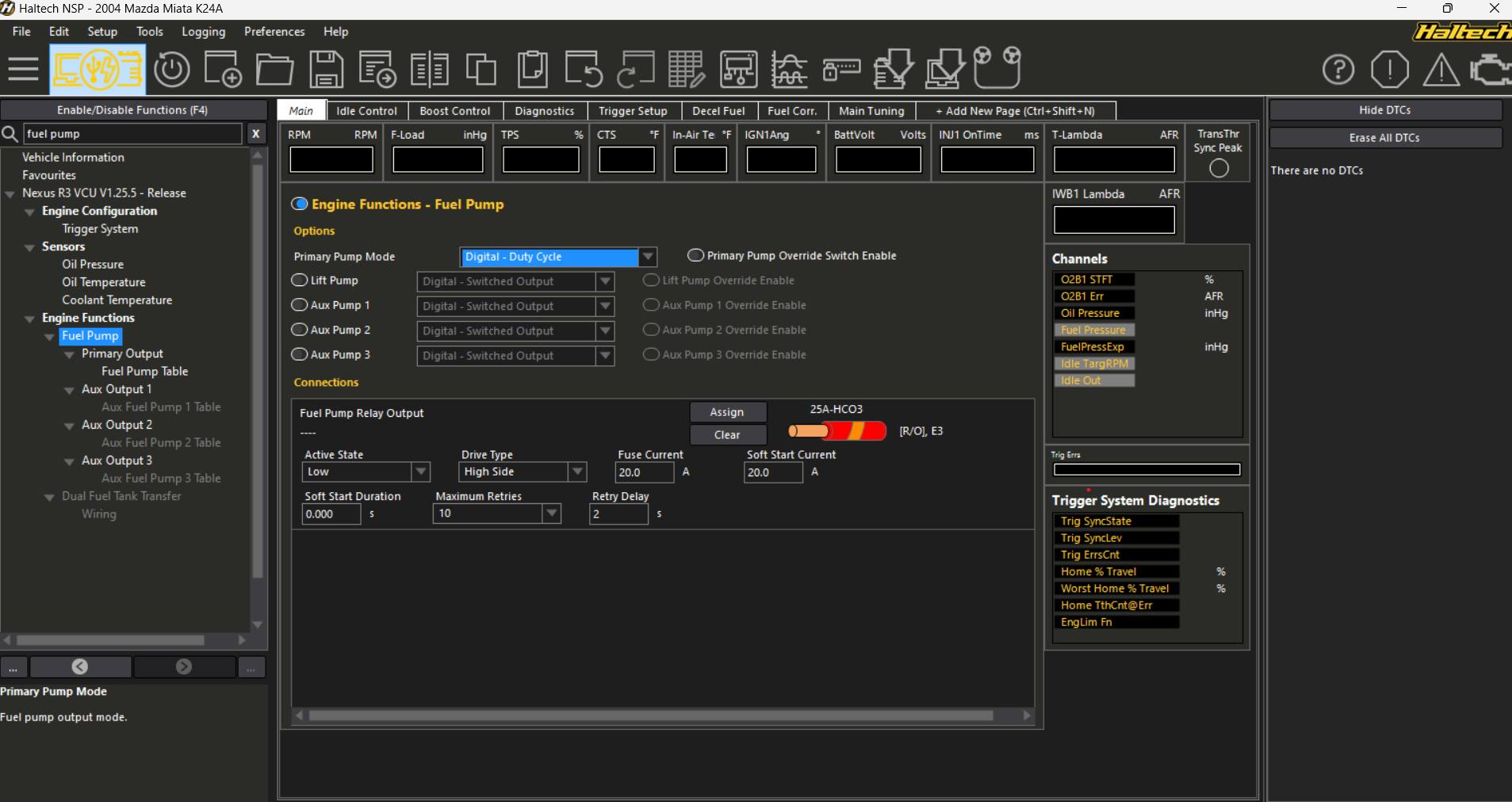
Task: Open the table edit icon
Action: tap(687, 70)
